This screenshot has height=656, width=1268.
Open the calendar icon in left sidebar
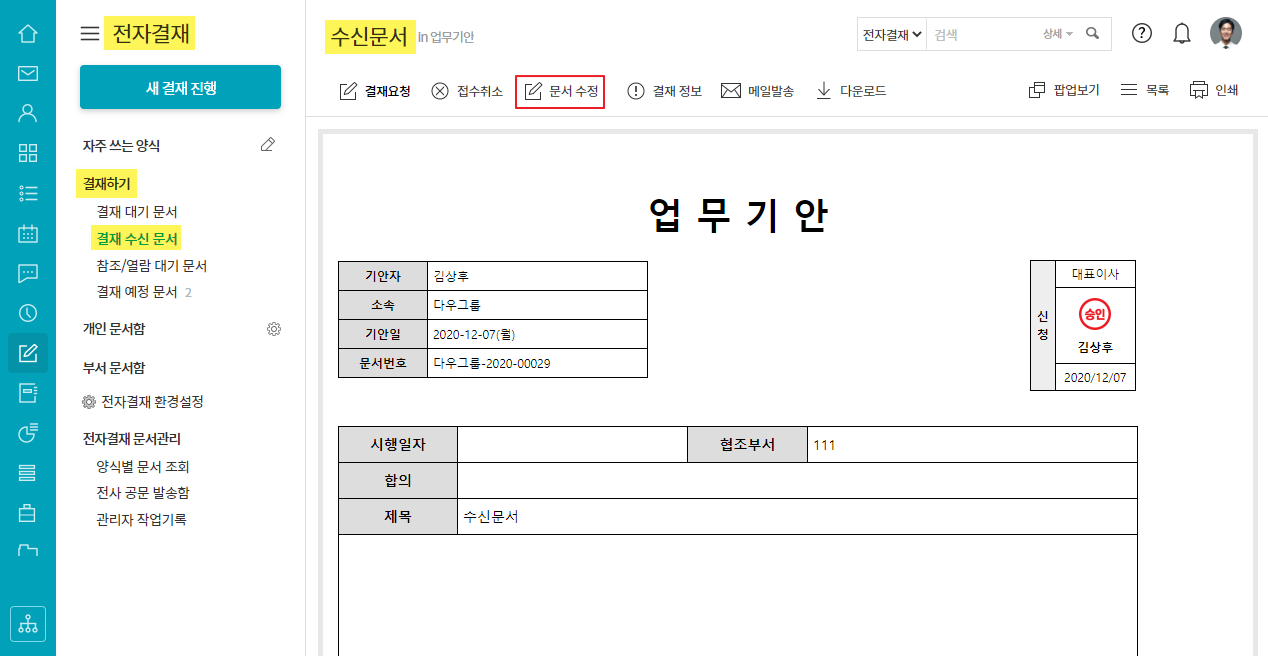(28, 234)
